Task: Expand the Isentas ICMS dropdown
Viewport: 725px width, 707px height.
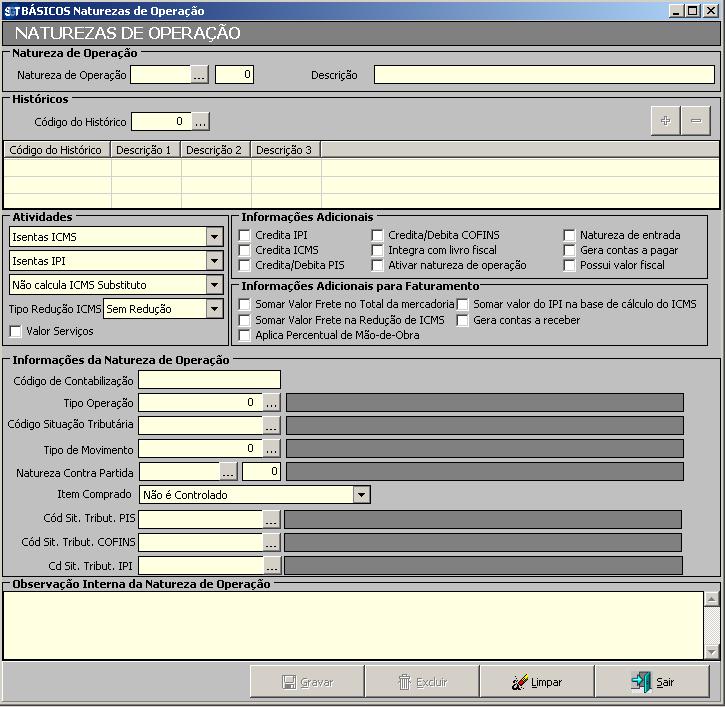Action: (x=214, y=237)
